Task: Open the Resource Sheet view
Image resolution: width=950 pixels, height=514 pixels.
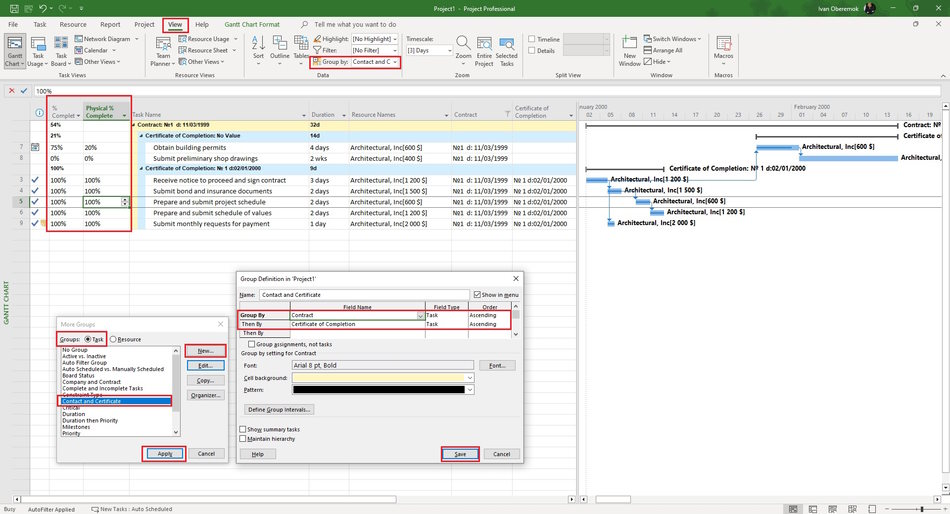Action: click(x=207, y=50)
